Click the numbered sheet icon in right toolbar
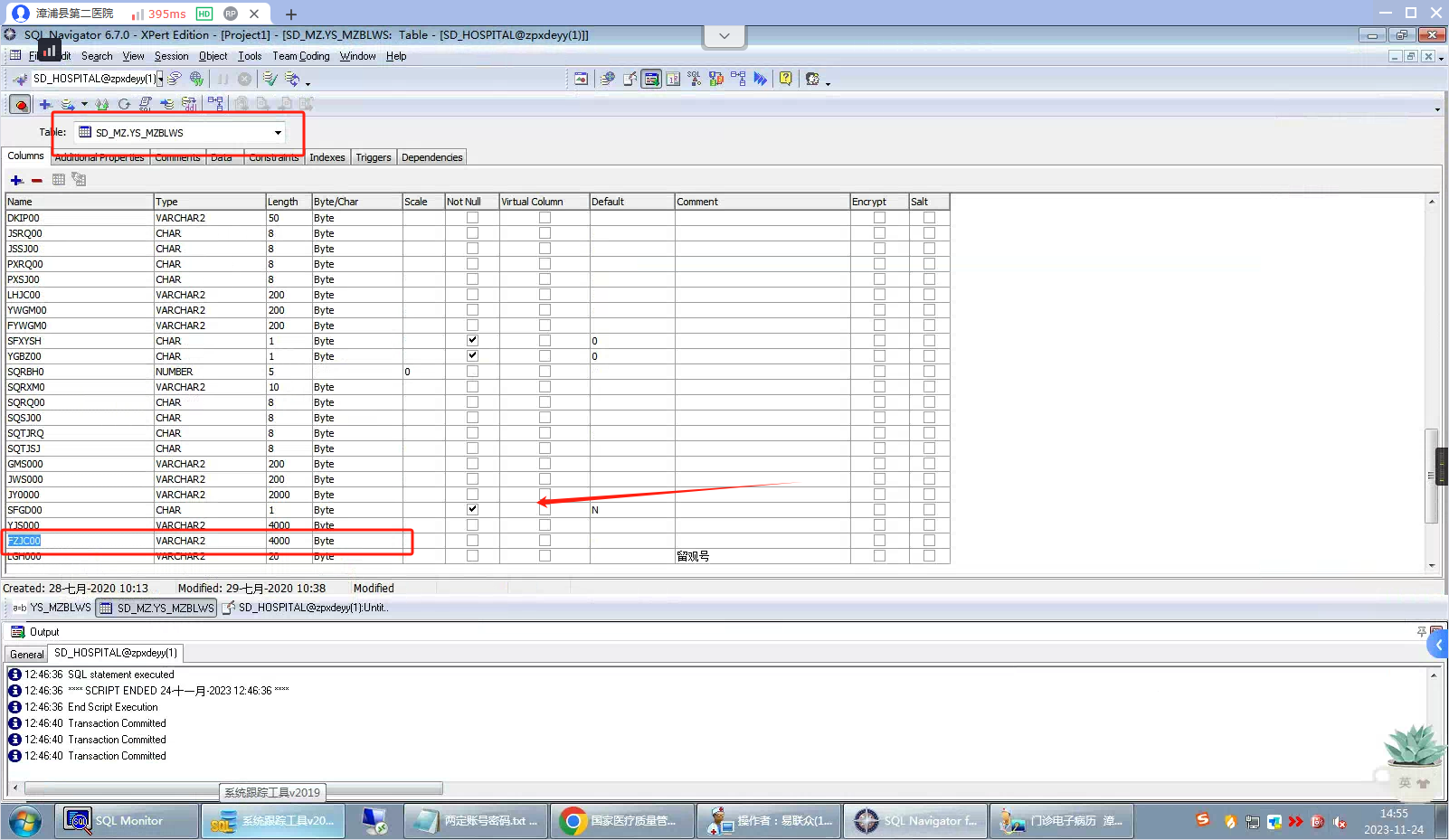Image resolution: width=1449 pixels, height=840 pixels. click(x=673, y=79)
